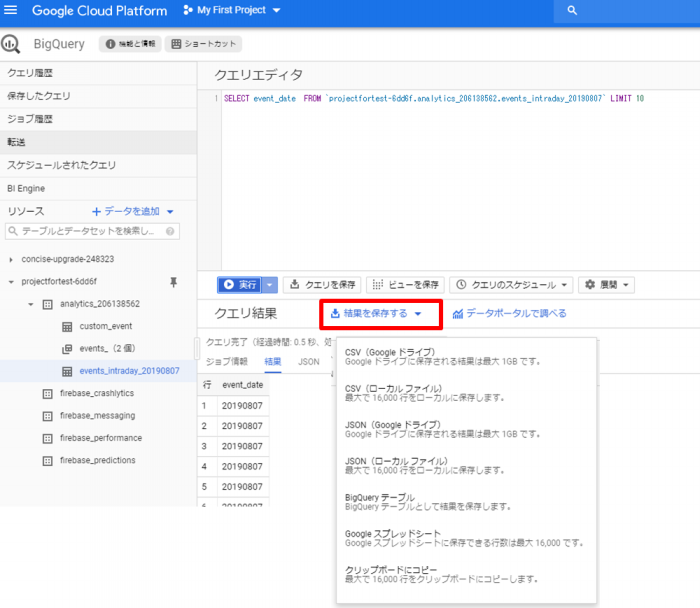This screenshot has width=700, height=608.
Task: Run the query with 実行 button
Action: (240, 285)
